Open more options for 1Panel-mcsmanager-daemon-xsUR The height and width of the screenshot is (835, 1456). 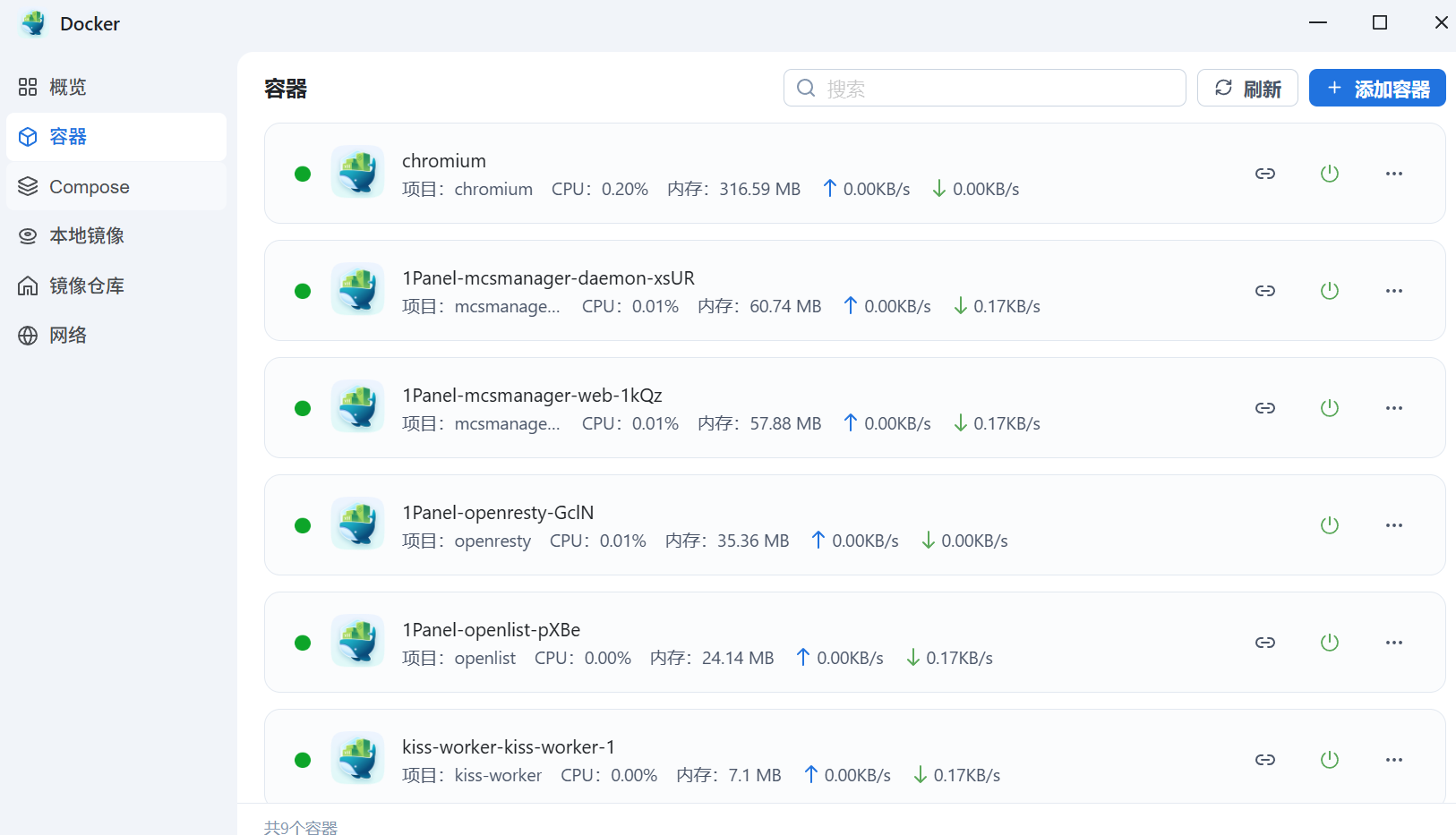[x=1394, y=291]
